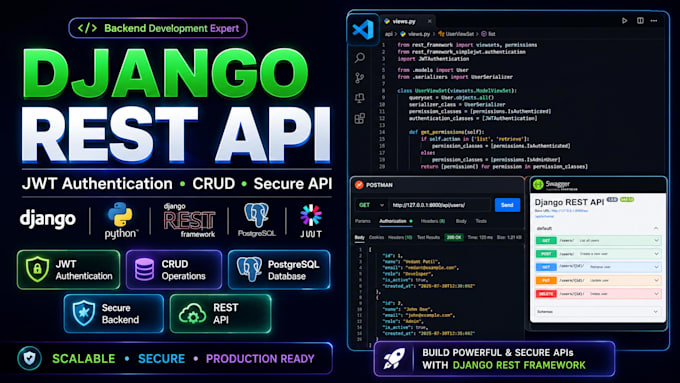The height and width of the screenshot is (383, 680).
Task: Click the red DELETE method badge in Swagger
Action: [x=546, y=294]
